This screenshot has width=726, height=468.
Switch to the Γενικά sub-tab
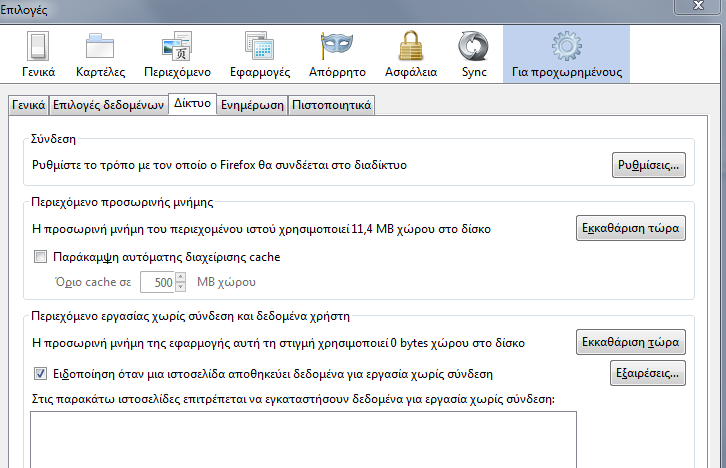(x=28, y=105)
